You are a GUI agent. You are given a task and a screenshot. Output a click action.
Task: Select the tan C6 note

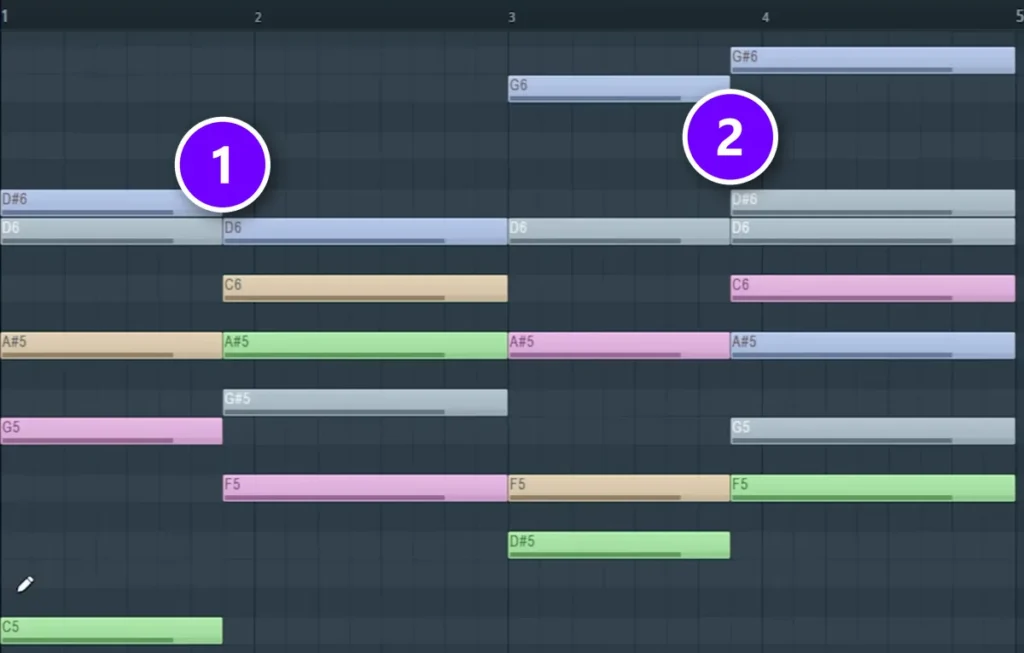click(x=365, y=289)
